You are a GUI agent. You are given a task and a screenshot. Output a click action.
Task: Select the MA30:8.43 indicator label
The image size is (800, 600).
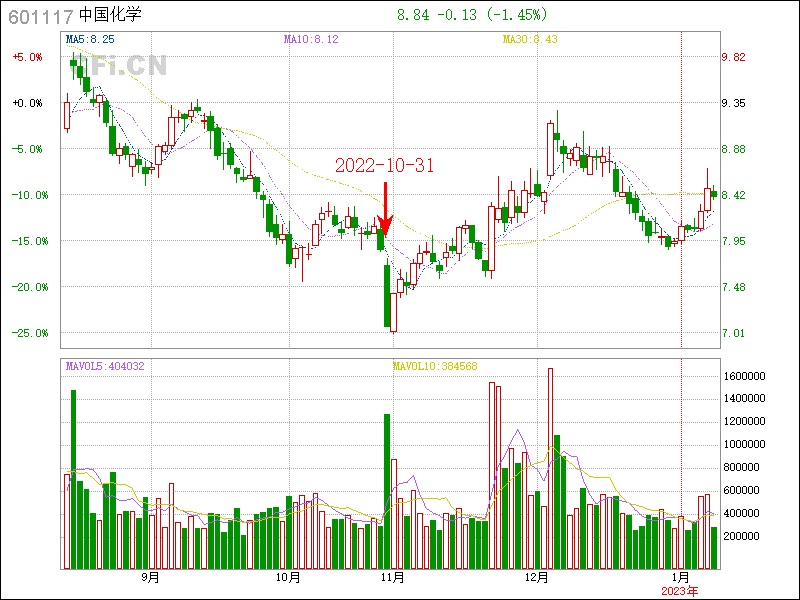pyautogui.click(x=529, y=39)
